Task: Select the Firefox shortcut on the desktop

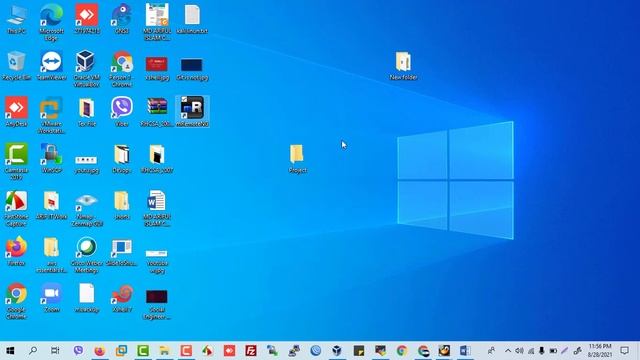Action: click(x=16, y=251)
